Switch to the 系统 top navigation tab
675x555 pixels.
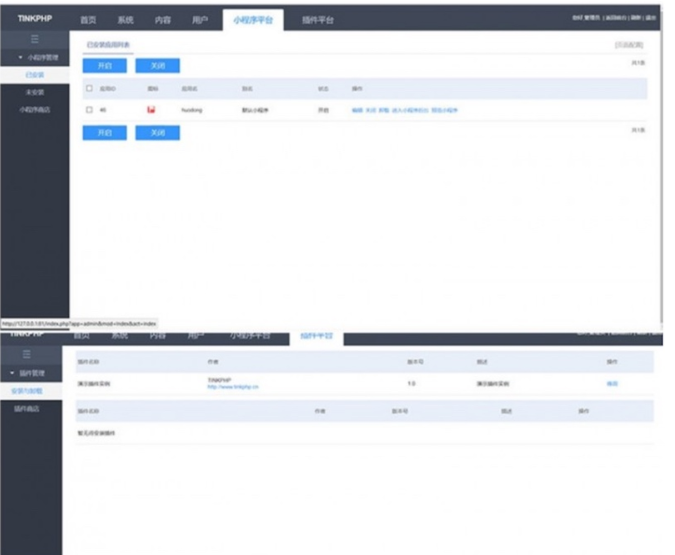coord(125,19)
